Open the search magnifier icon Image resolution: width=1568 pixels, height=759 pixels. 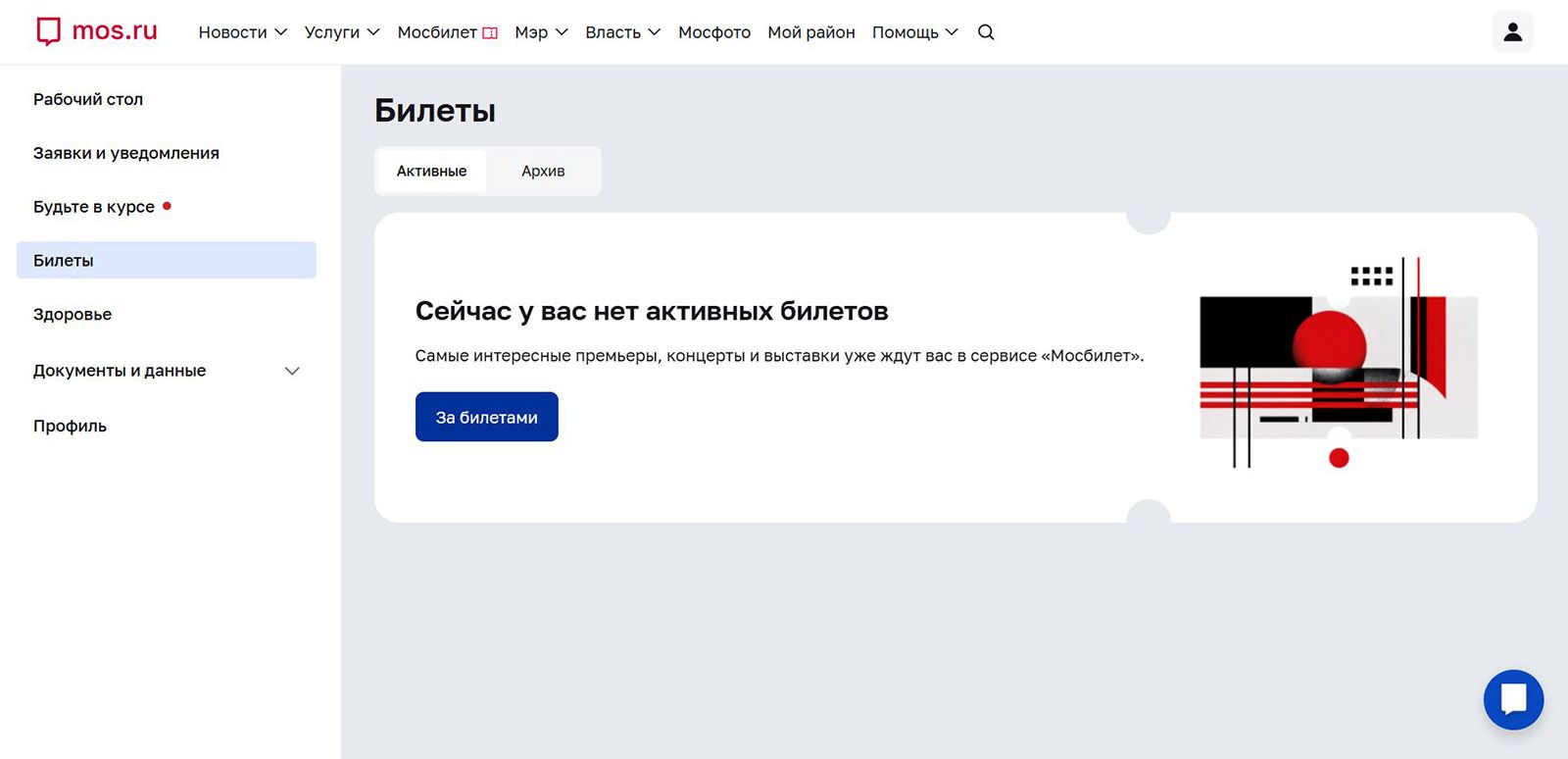pyautogui.click(x=986, y=32)
